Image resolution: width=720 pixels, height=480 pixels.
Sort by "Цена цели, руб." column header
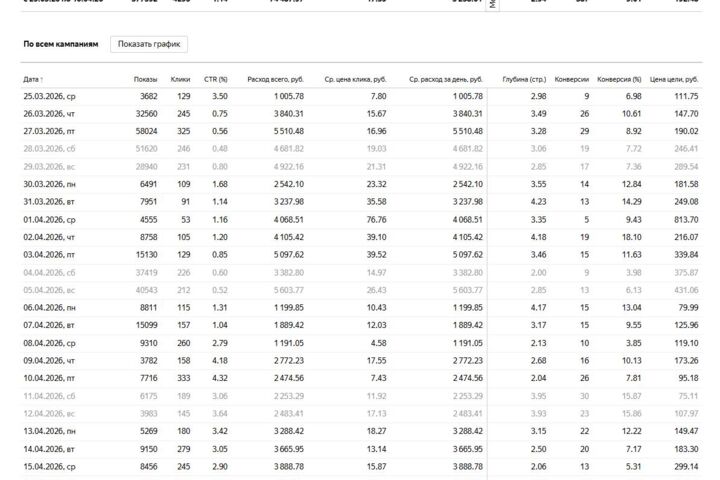[x=674, y=79]
